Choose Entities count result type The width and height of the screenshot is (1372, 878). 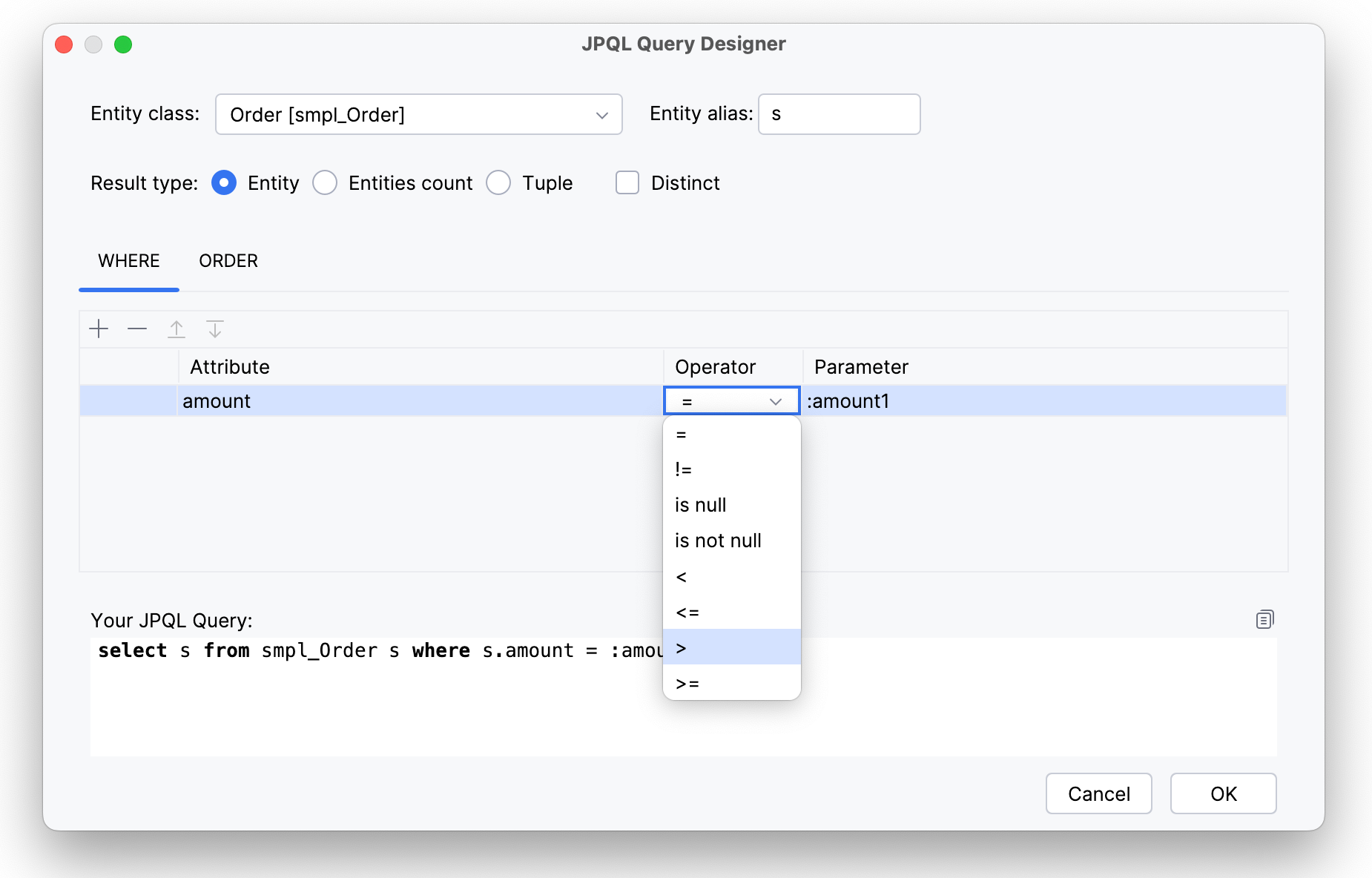tap(325, 182)
